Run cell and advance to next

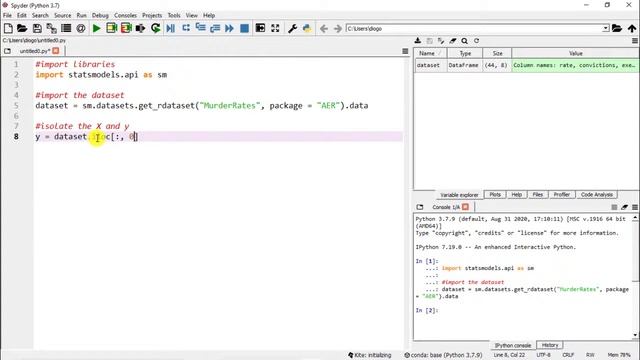[126, 28]
